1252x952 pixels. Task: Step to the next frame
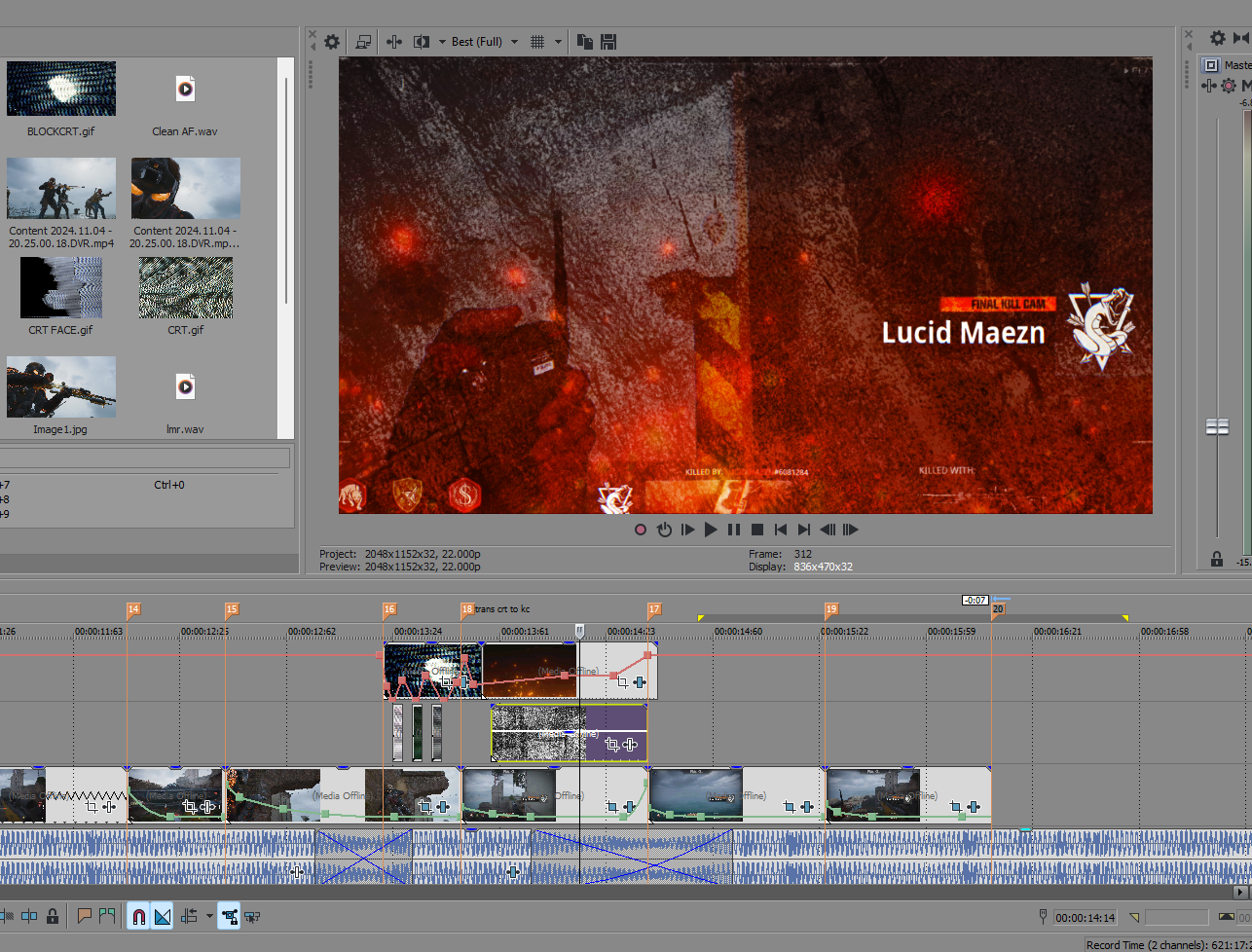(851, 530)
